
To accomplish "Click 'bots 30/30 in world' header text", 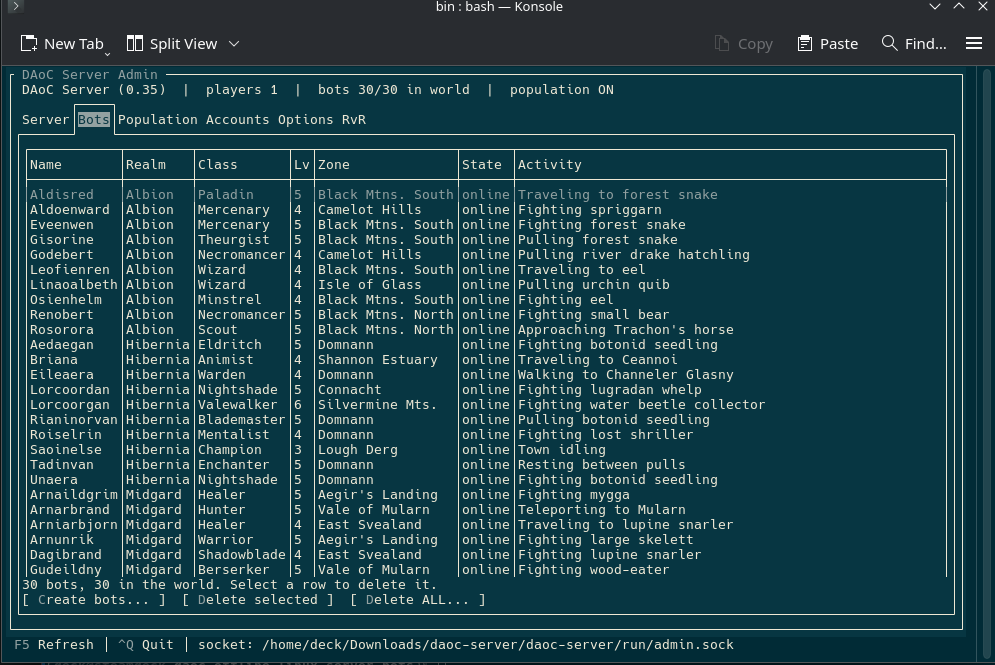I will click(x=393, y=90).
